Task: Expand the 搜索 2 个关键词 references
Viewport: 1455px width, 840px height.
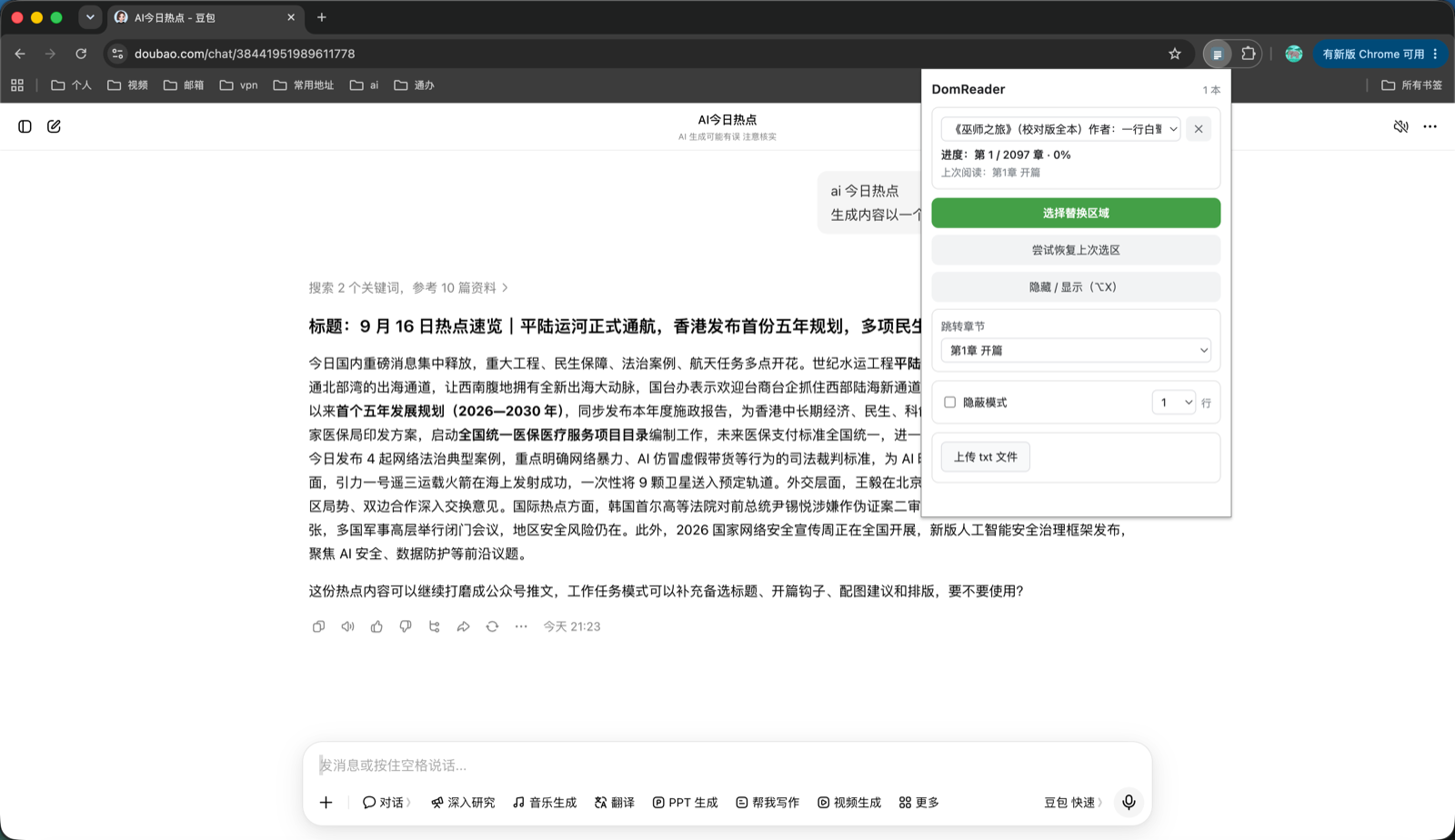Action: click(x=408, y=288)
